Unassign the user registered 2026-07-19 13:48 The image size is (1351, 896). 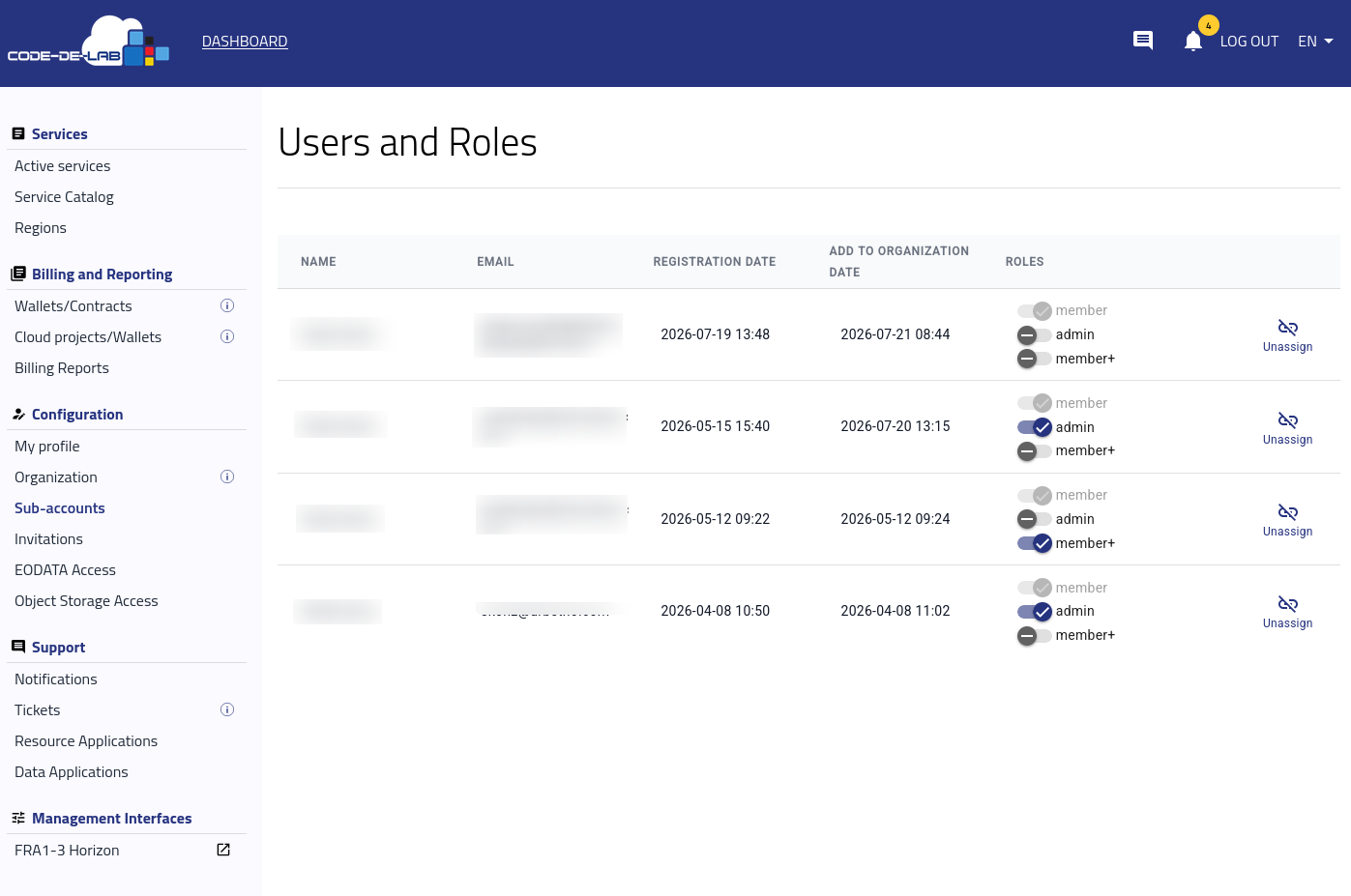coord(1287,335)
